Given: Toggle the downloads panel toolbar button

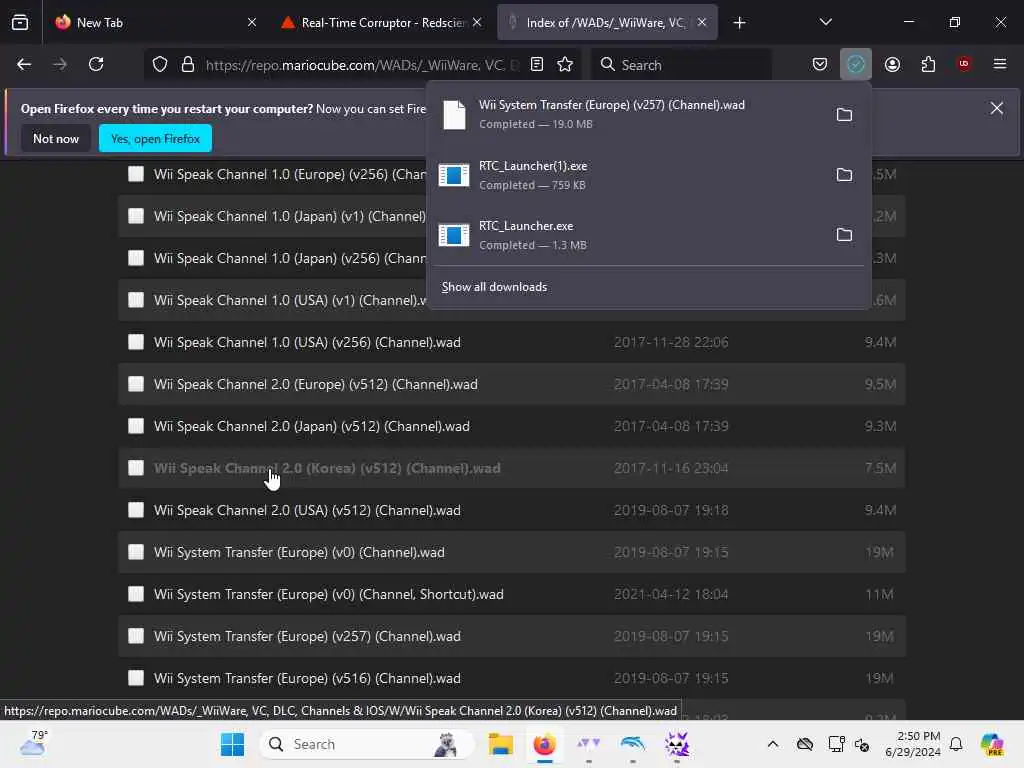Looking at the screenshot, I should click(856, 64).
